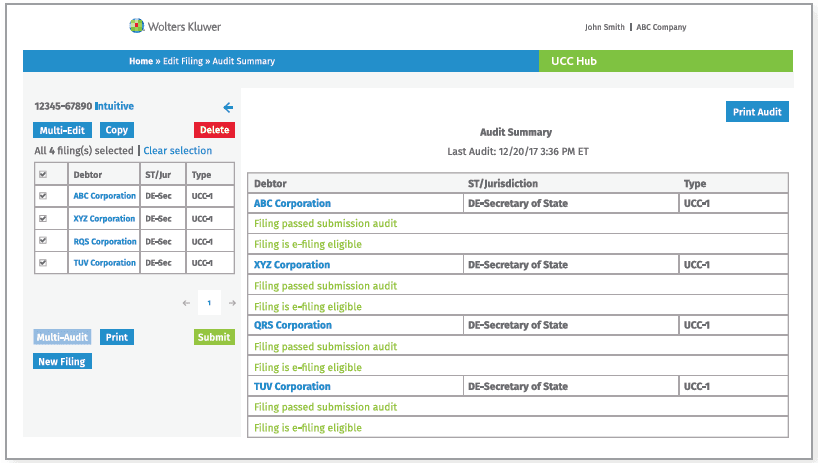
Task: Toggle the select-all checkbox in table header
Action: pos(42,174)
